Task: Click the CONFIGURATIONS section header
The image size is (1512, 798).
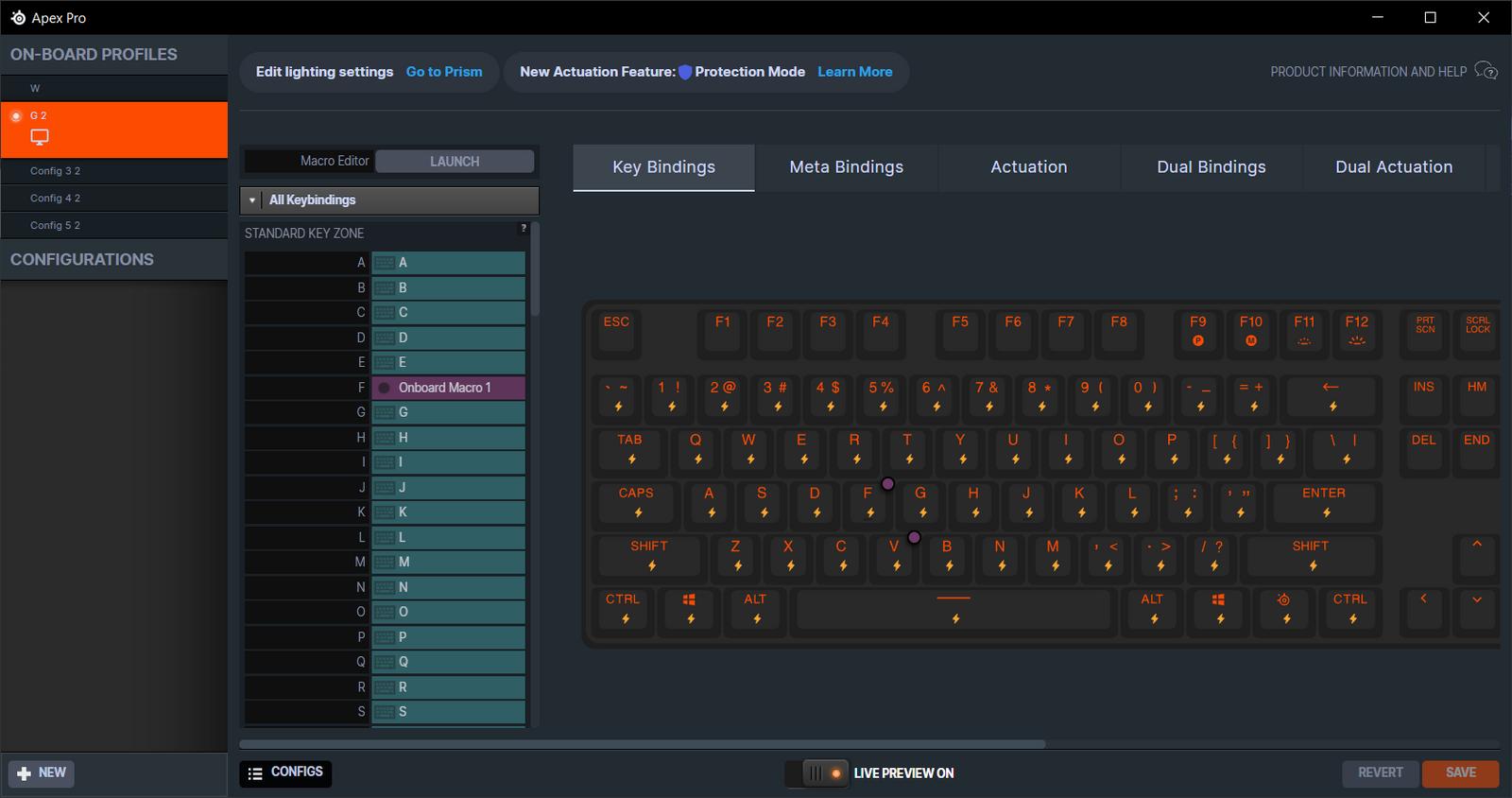Action: tap(113, 260)
